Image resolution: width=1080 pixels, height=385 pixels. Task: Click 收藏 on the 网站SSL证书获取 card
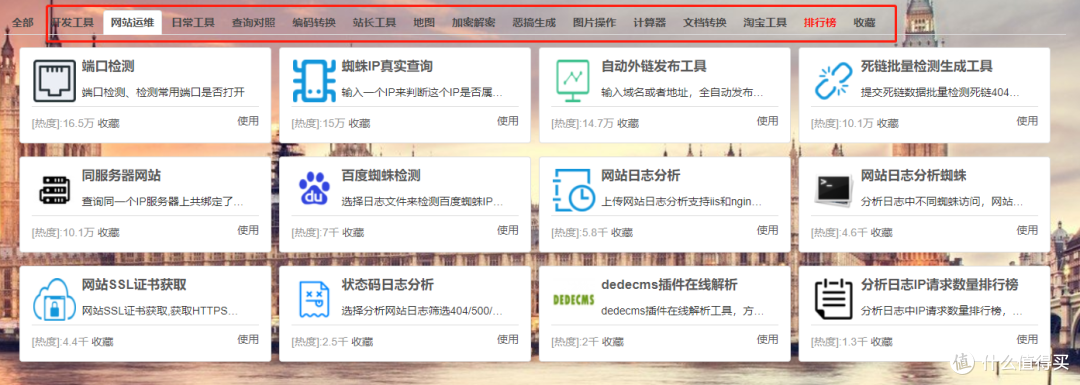103,342
